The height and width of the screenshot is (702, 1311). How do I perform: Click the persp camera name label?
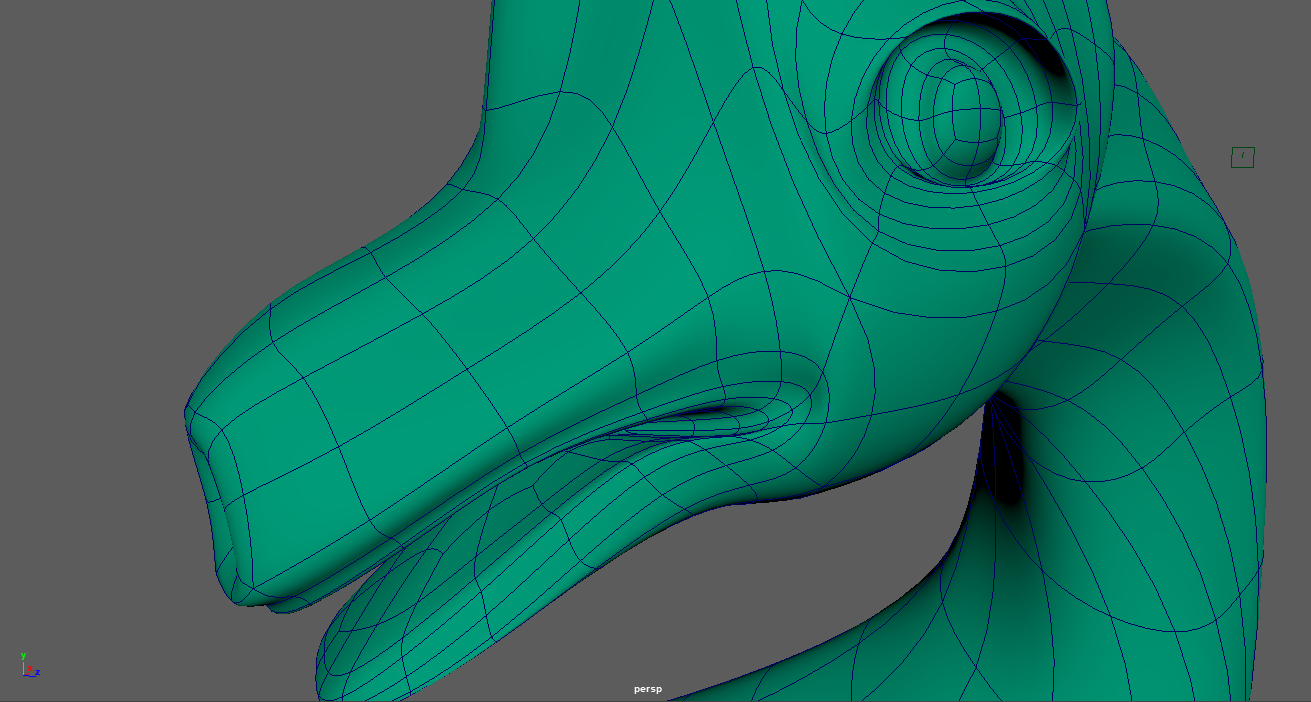pyautogui.click(x=647, y=689)
